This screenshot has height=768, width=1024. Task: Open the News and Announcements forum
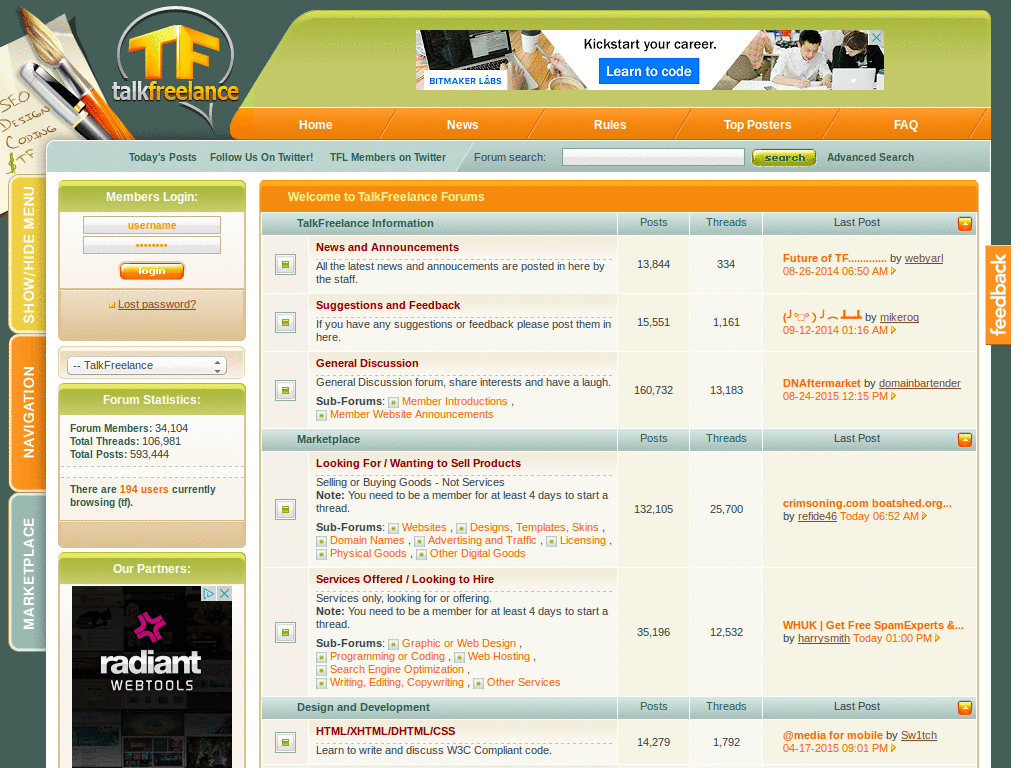click(x=387, y=247)
